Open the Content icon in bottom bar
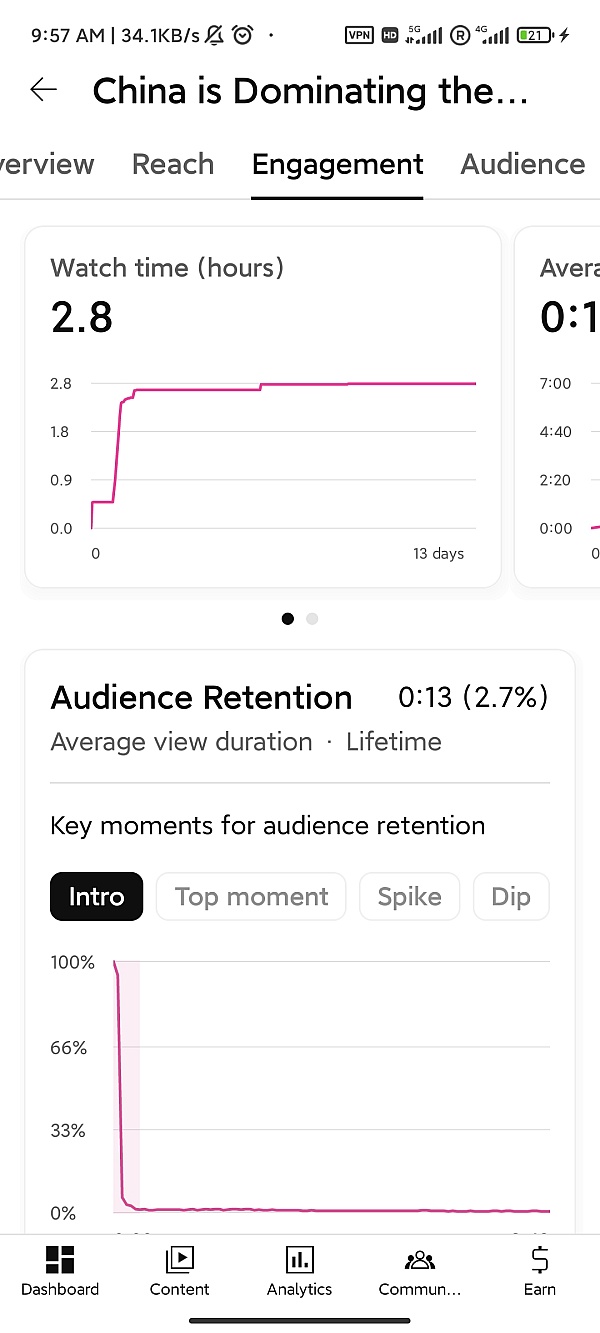The height and width of the screenshot is (1333, 600). point(180,1259)
